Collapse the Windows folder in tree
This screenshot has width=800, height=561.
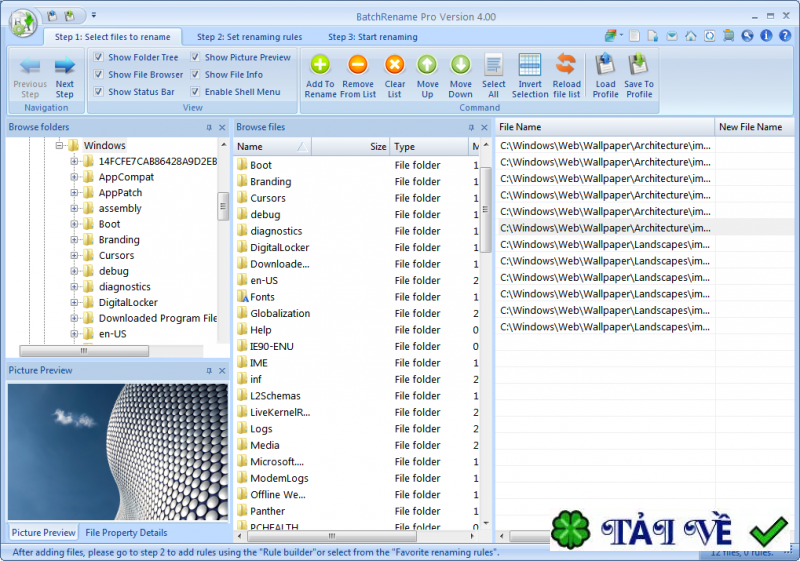pyautogui.click(x=59, y=146)
